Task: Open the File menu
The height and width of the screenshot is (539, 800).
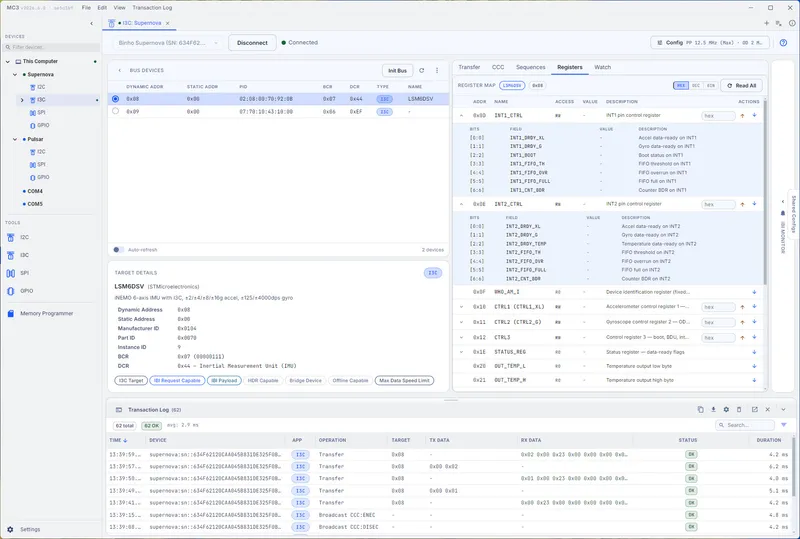Action: point(86,8)
